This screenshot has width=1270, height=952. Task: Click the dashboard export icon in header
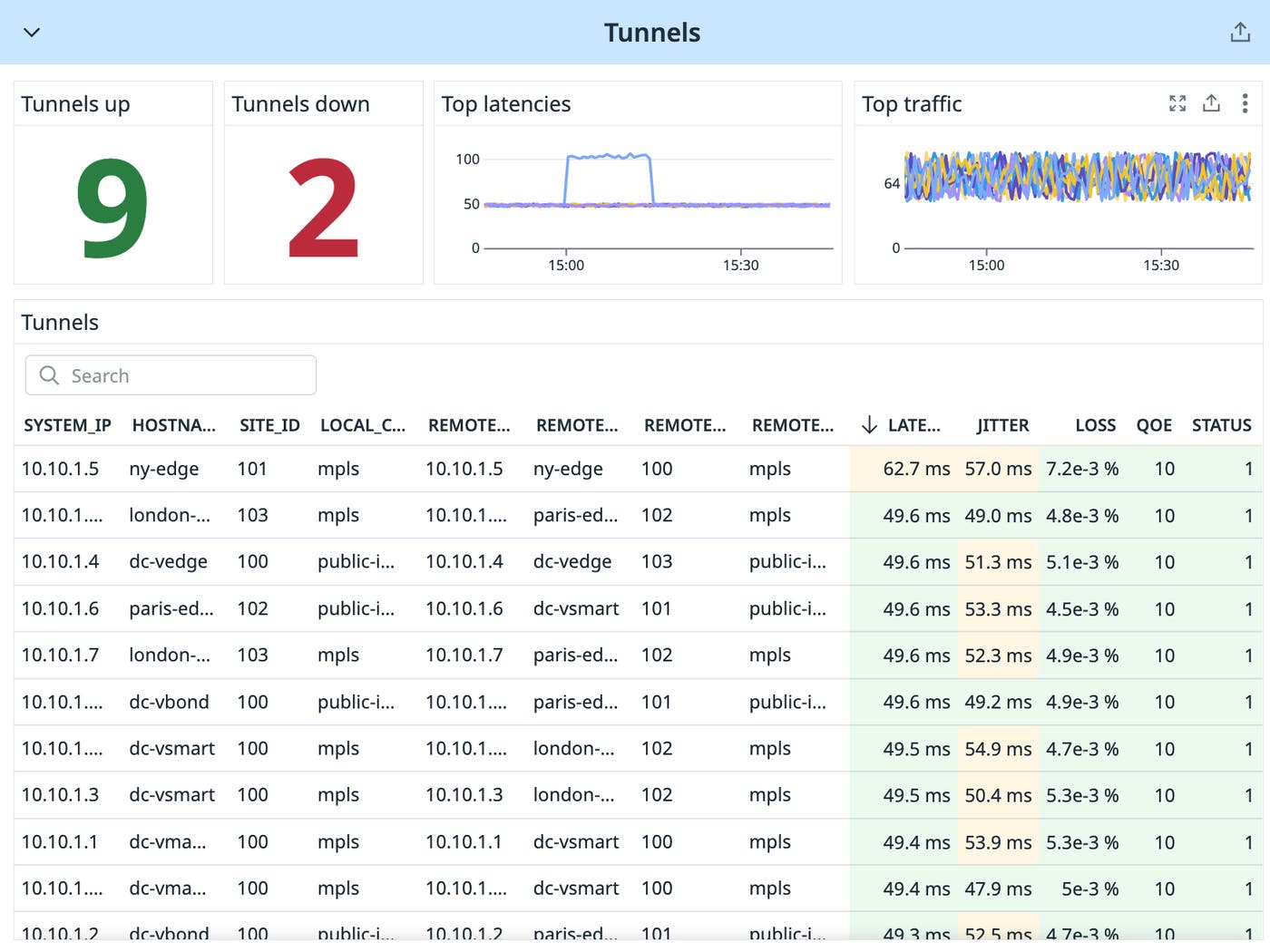click(1239, 33)
